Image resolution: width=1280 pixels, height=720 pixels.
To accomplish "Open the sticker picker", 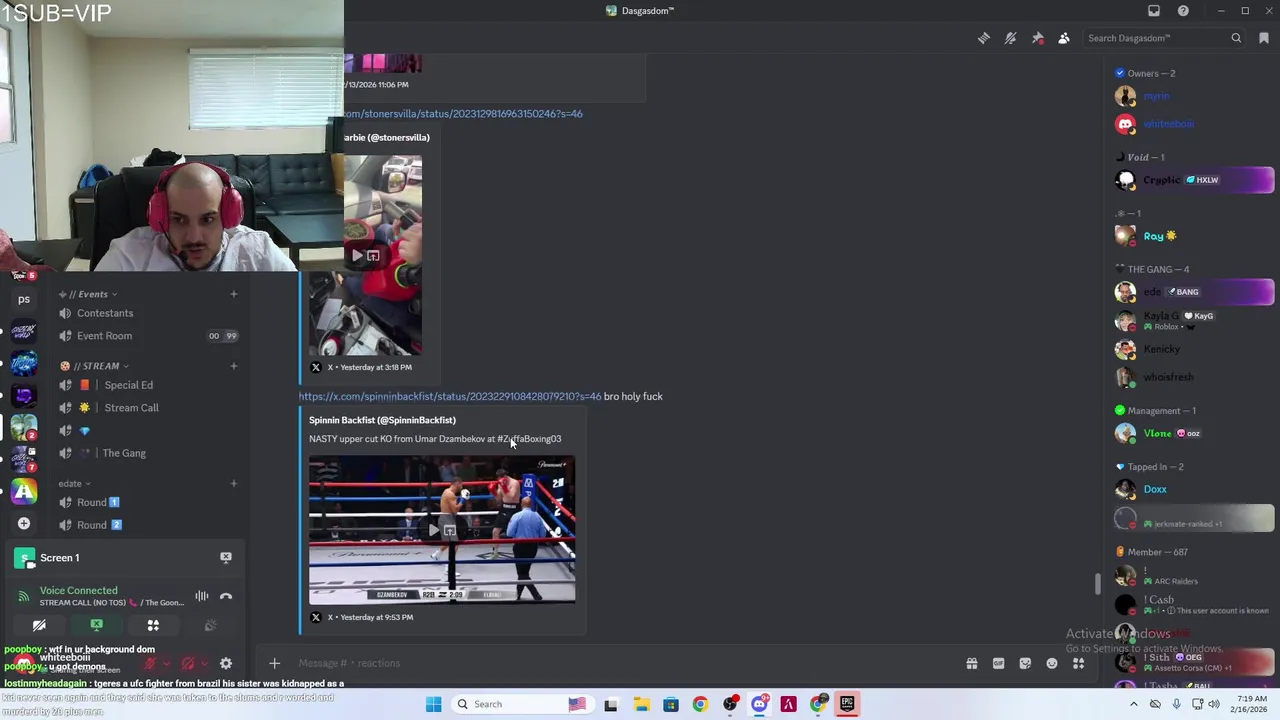I will (x=1025, y=663).
